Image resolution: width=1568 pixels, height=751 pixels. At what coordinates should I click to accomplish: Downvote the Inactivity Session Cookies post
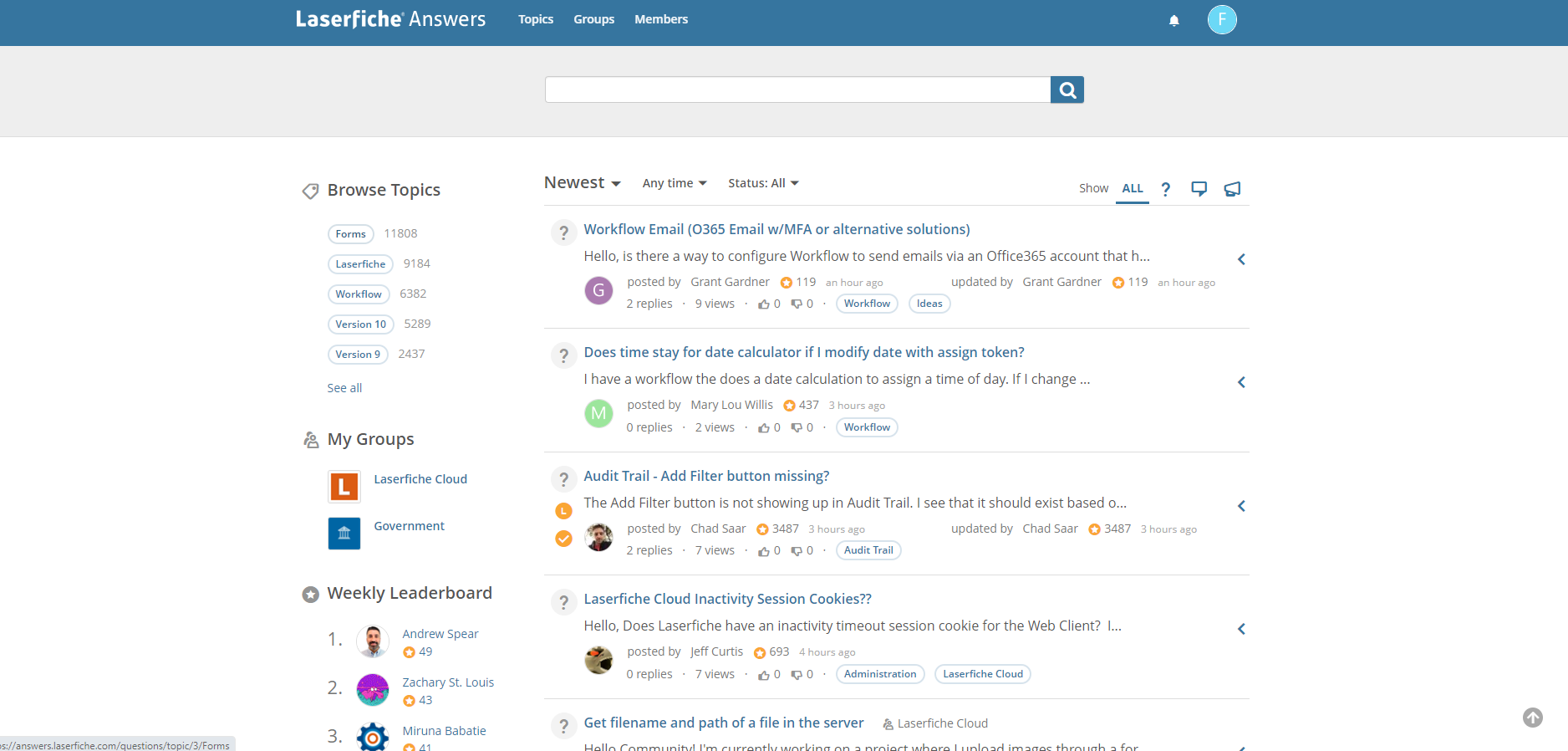pyautogui.click(x=797, y=675)
